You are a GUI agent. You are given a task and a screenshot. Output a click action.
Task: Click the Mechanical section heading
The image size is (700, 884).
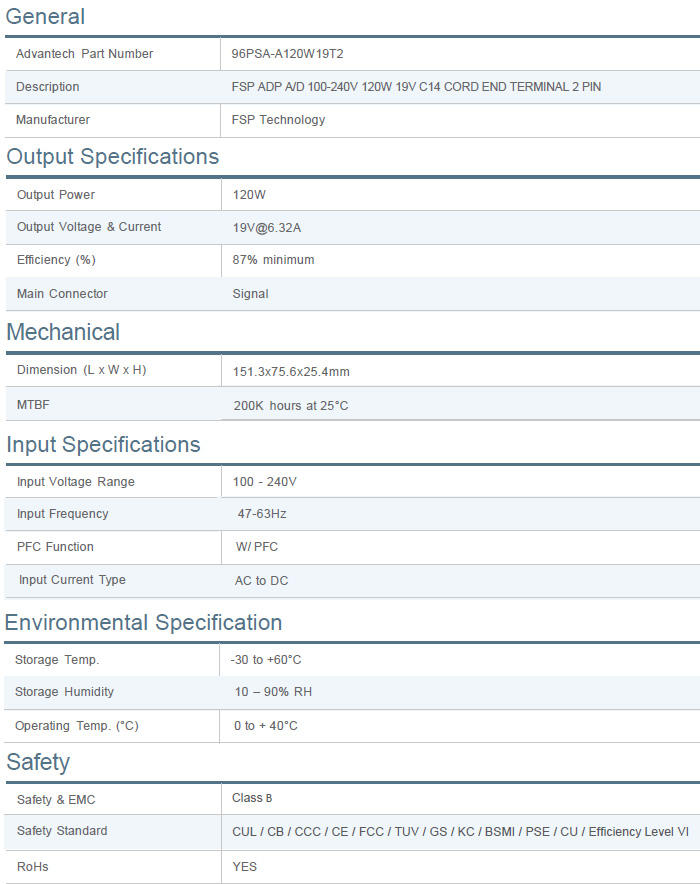pyautogui.click(x=63, y=332)
